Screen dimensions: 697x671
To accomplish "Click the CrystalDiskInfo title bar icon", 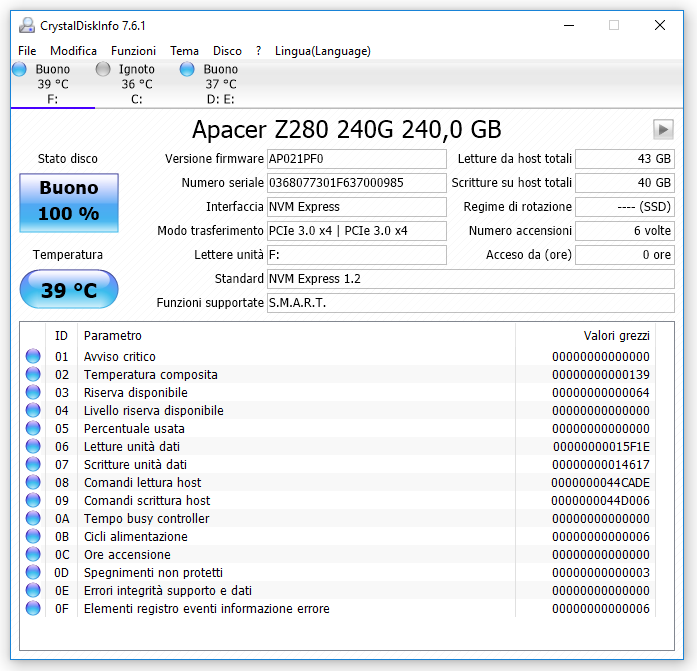I will [x=27, y=25].
